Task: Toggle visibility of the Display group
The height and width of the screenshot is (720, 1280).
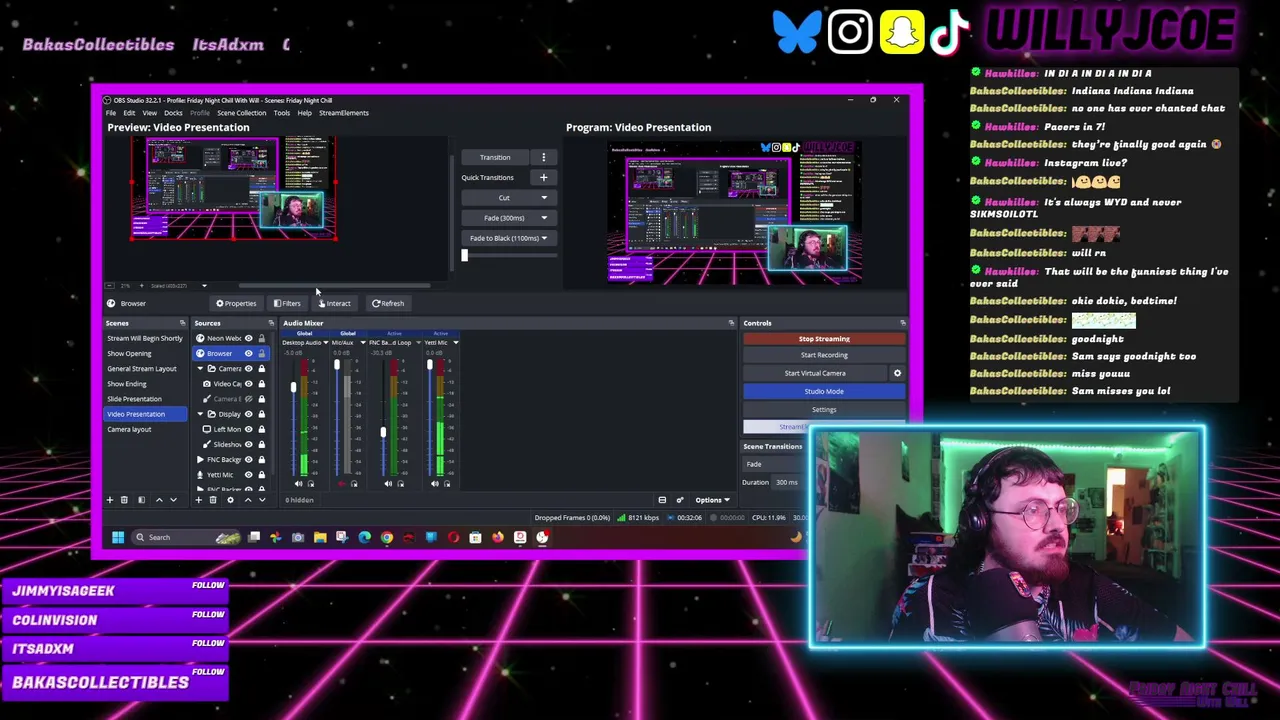Action: (249, 414)
